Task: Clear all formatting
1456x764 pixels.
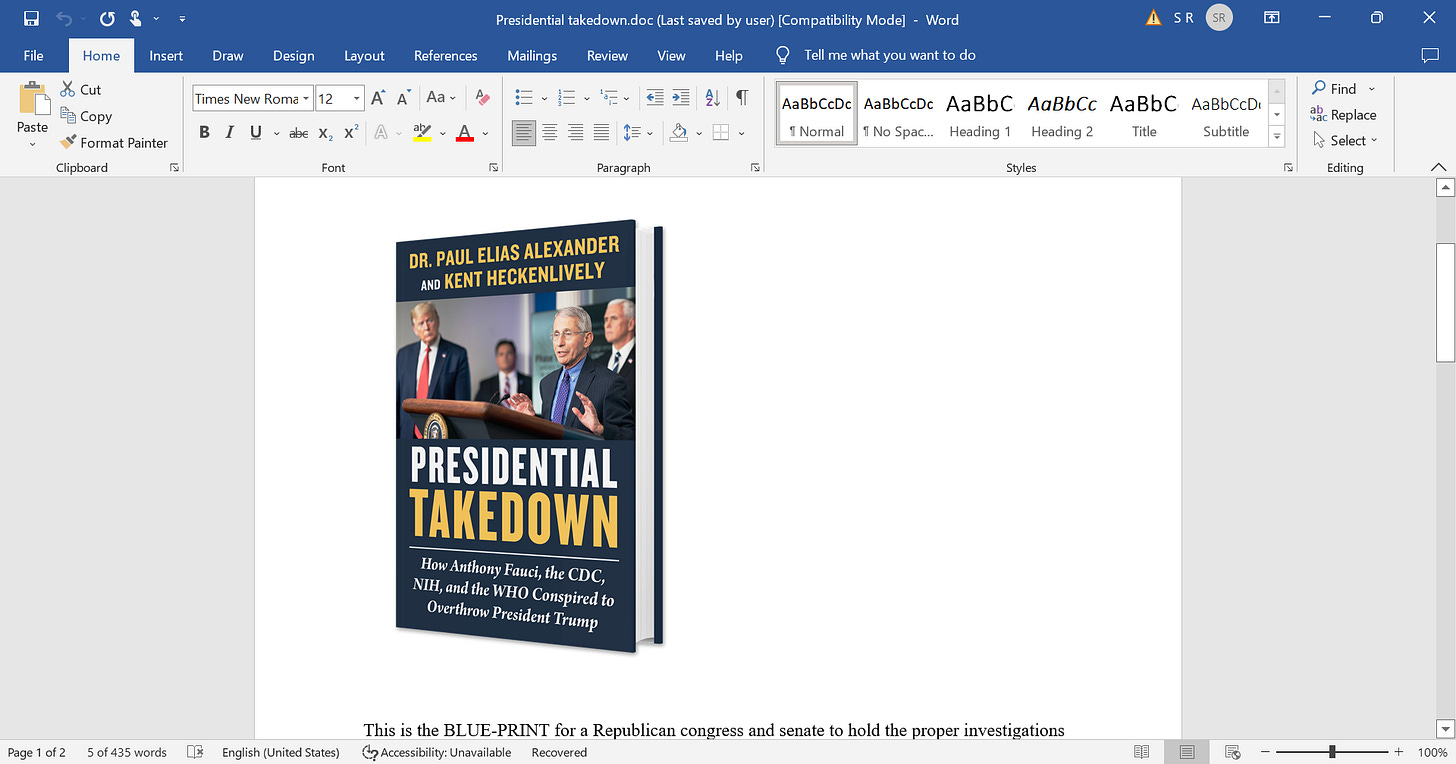Action: pyautogui.click(x=483, y=98)
